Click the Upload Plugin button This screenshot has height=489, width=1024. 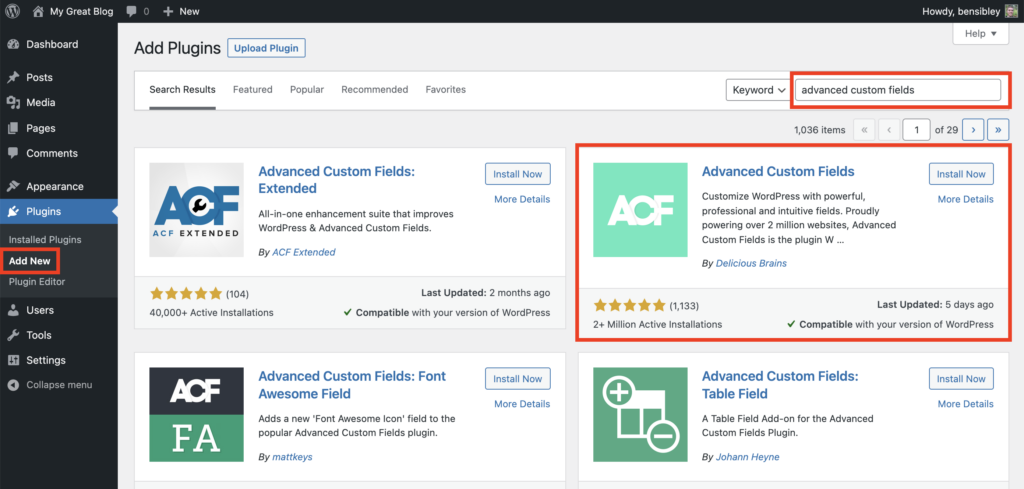click(x=266, y=48)
